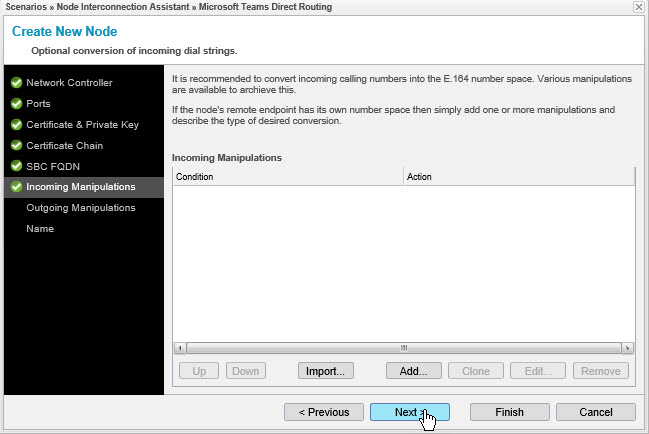
Task: Click the green check icon beside Ports
Action: click(x=16, y=104)
